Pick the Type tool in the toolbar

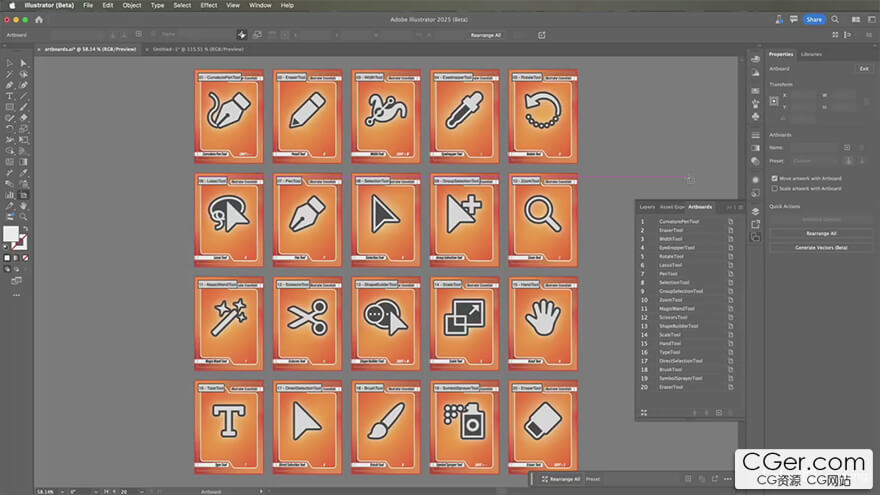9,96
